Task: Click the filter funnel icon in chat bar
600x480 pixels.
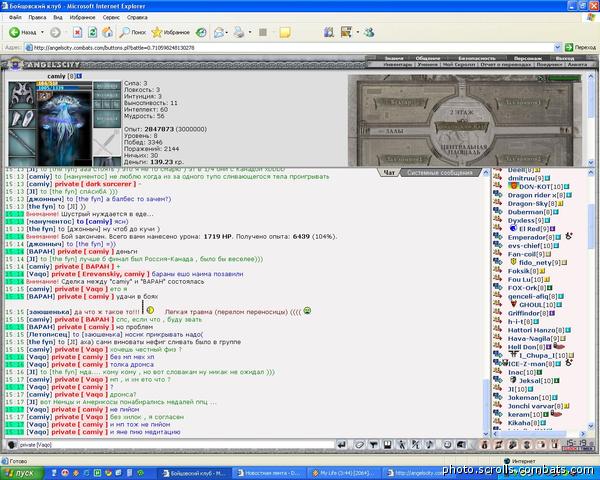Action: click(373, 445)
